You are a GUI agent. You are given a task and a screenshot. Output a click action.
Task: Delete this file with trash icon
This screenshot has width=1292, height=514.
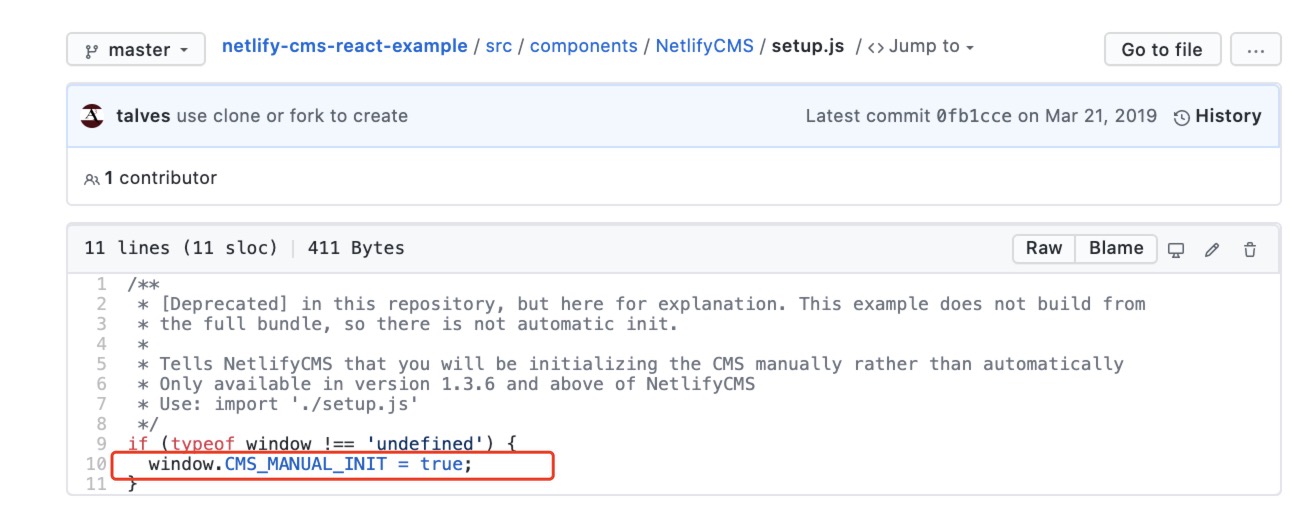click(x=1249, y=249)
